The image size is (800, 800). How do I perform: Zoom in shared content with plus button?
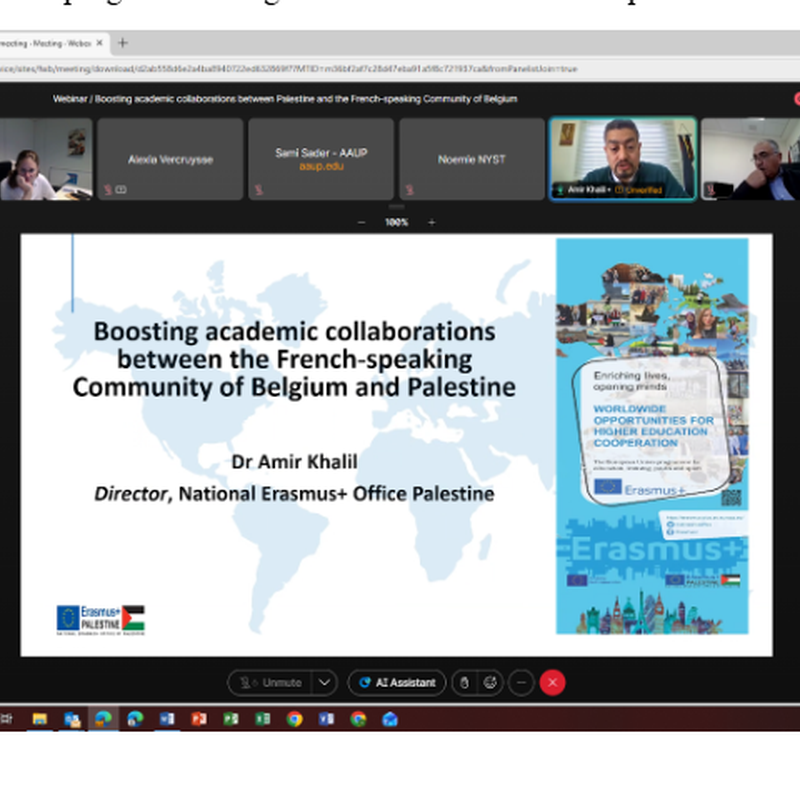431,222
